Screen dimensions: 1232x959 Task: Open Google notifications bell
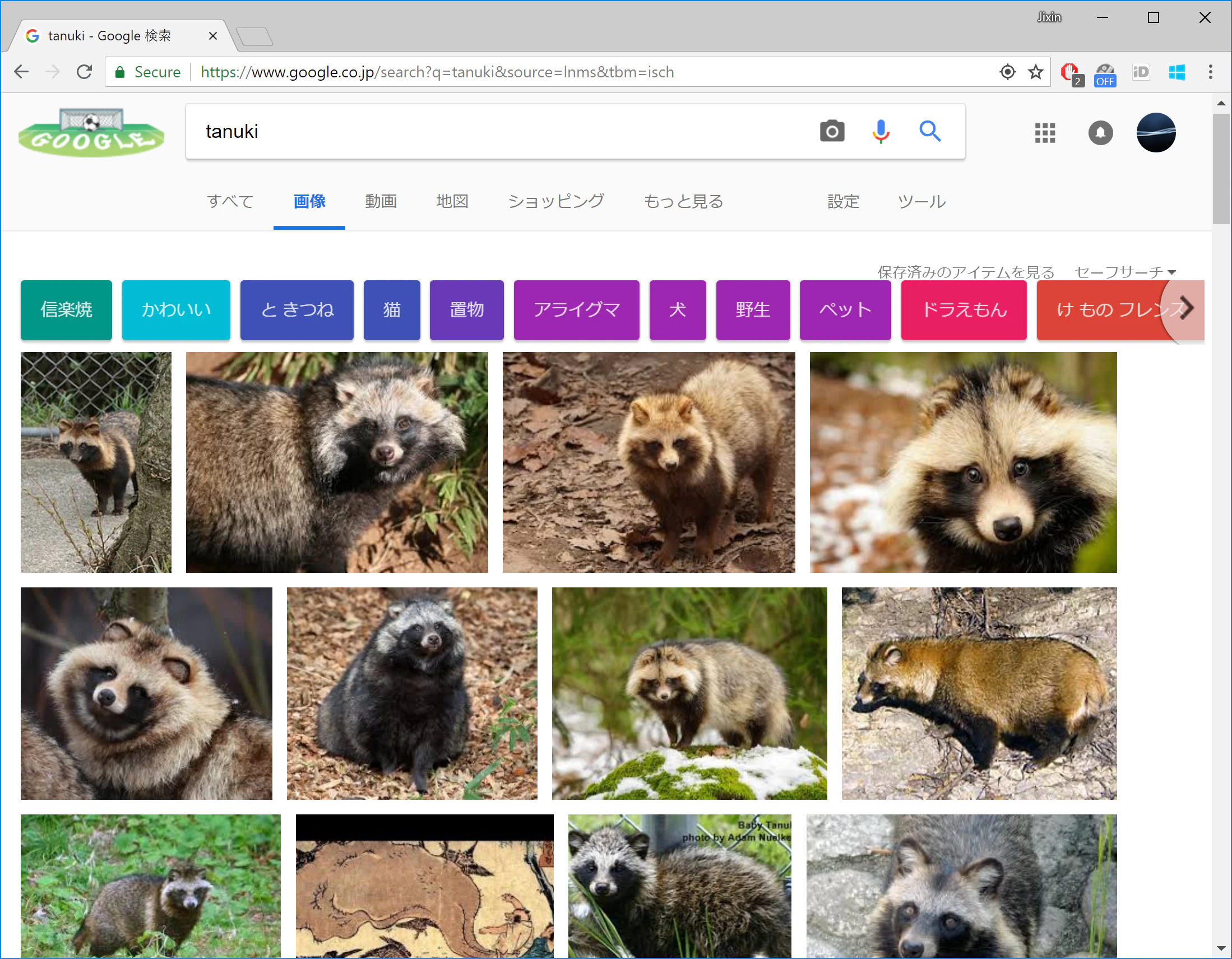tap(1100, 133)
